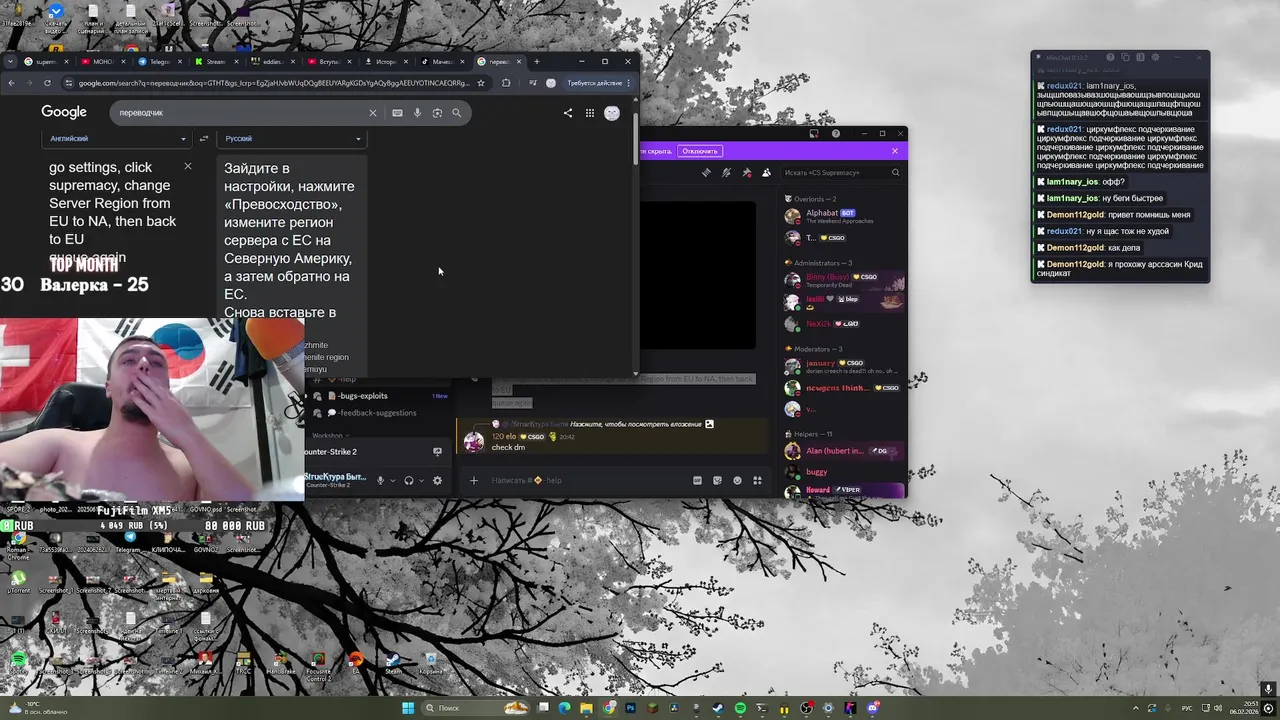Show pinned messages in Discord
The height and width of the screenshot is (720, 1280).
pyautogui.click(x=747, y=172)
